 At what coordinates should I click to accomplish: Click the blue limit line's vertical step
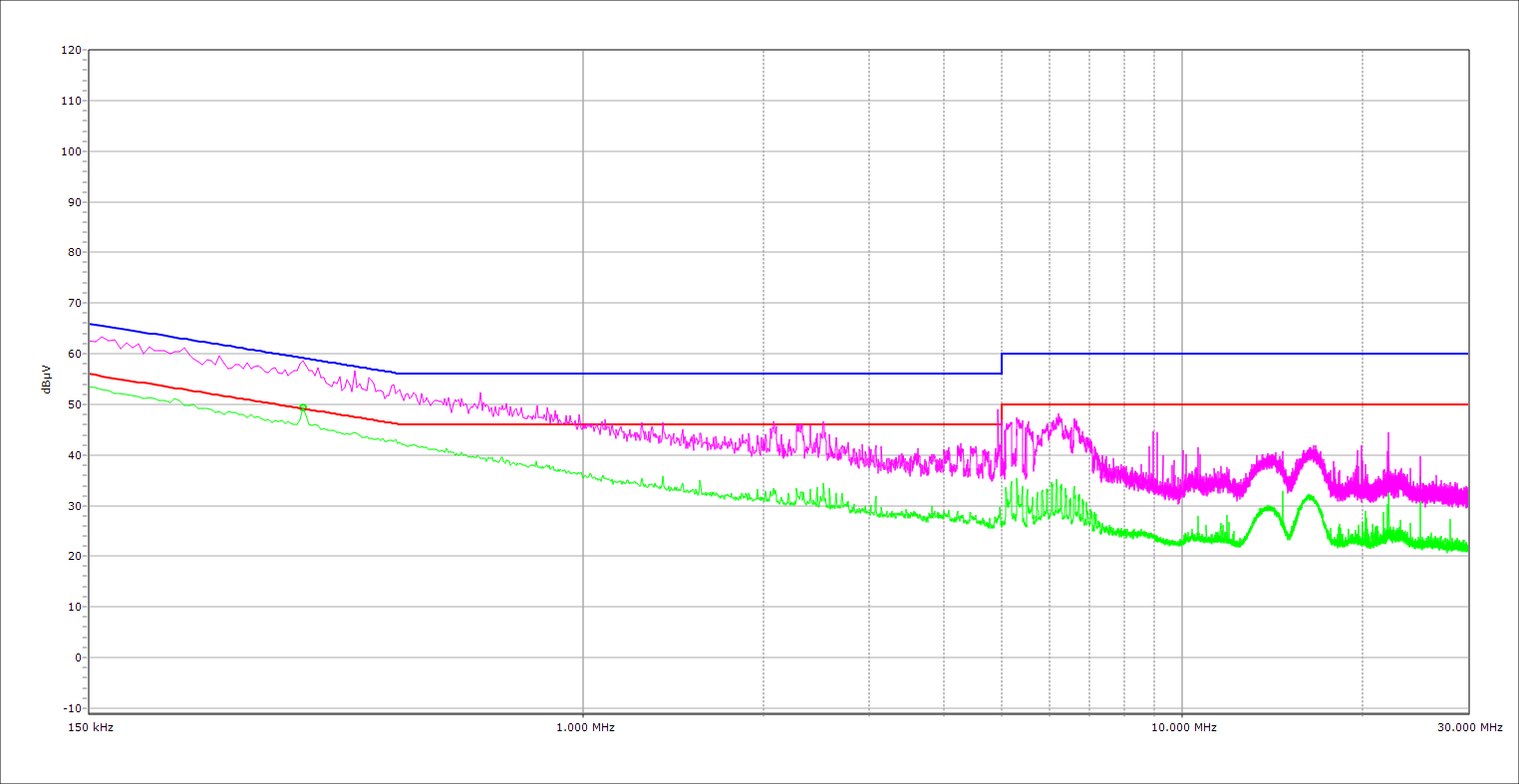pyautogui.click(x=1002, y=364)
